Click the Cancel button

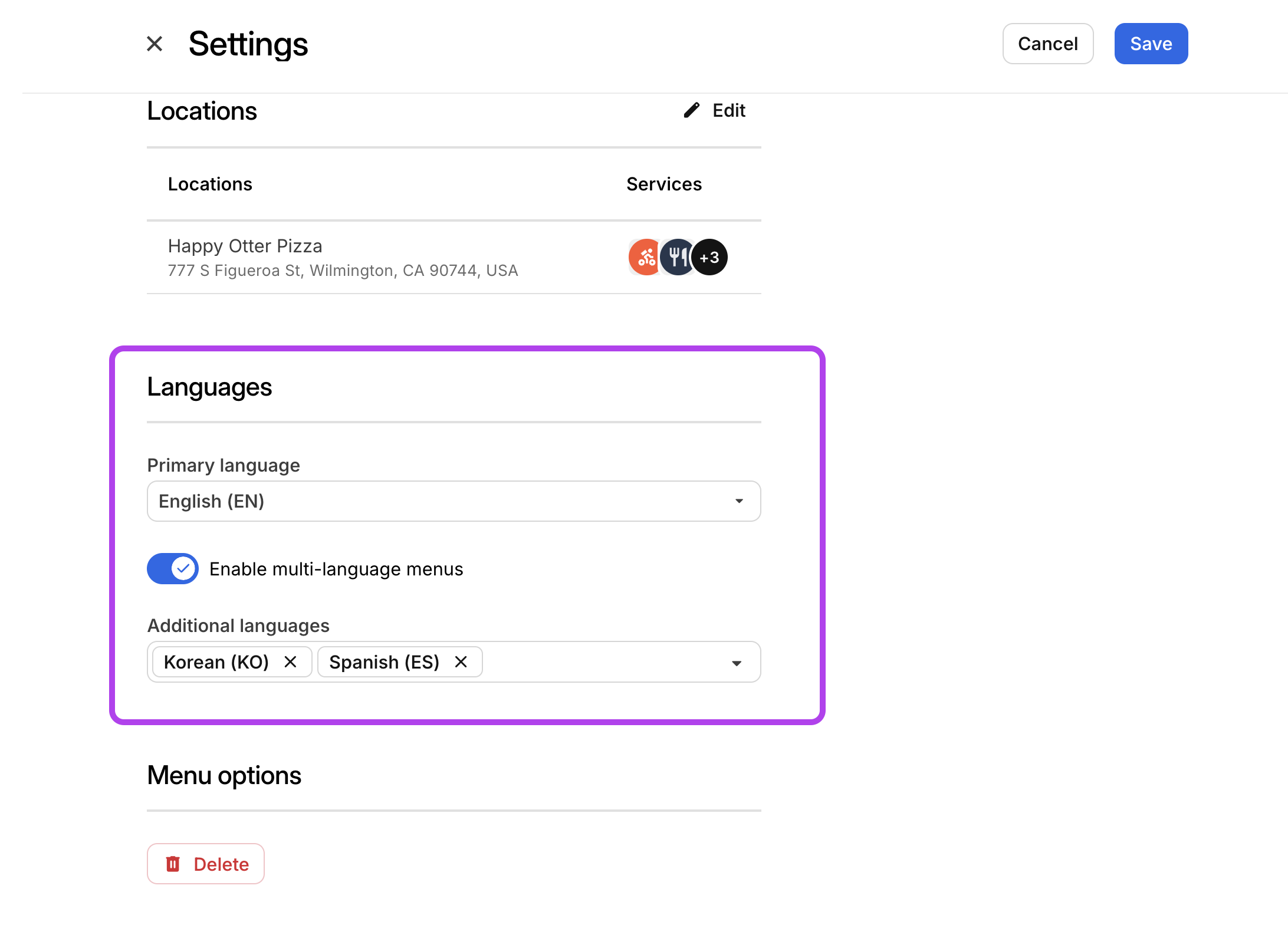(x=1047, y=44)
